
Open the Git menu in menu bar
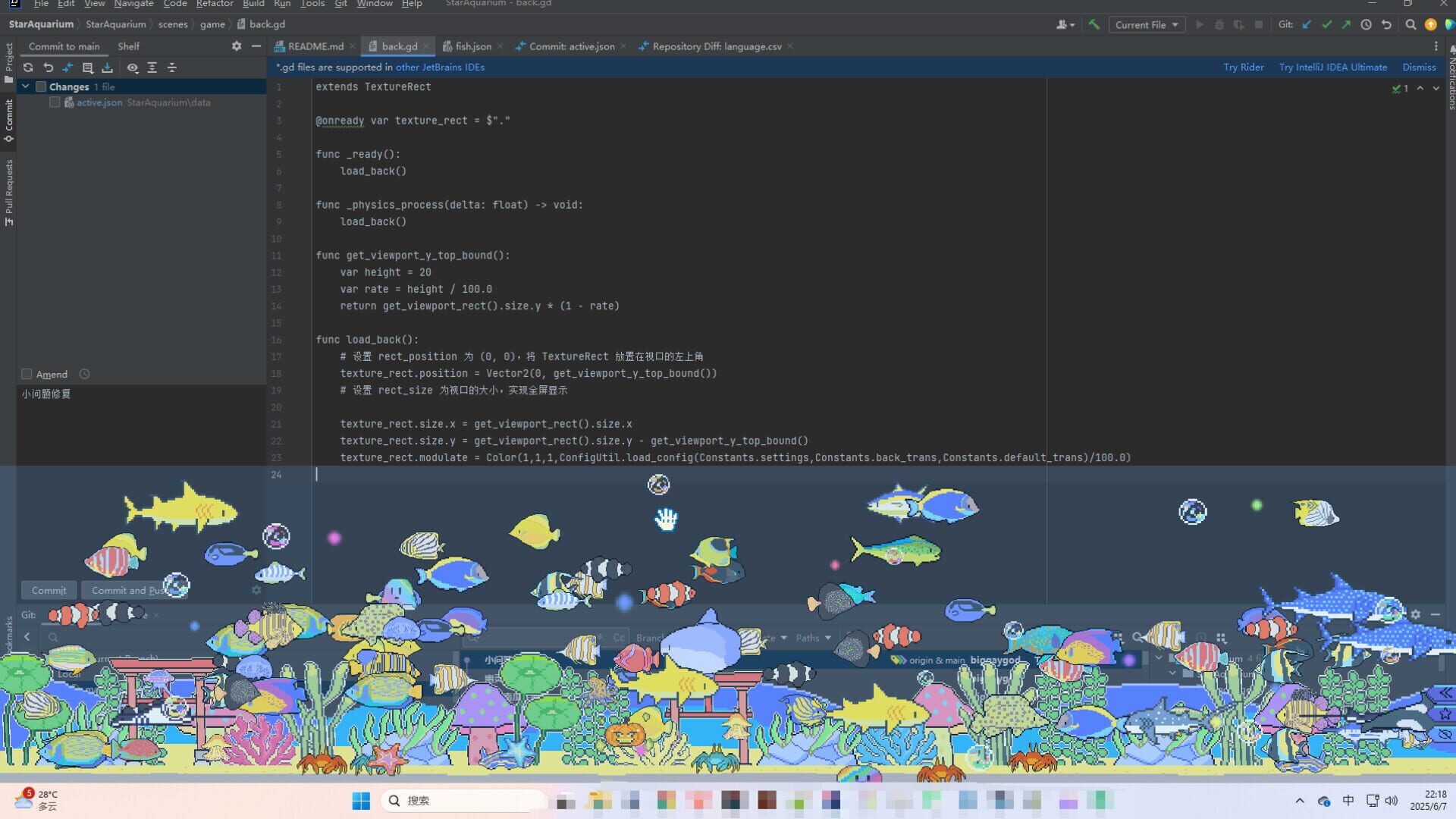[340, 4]
